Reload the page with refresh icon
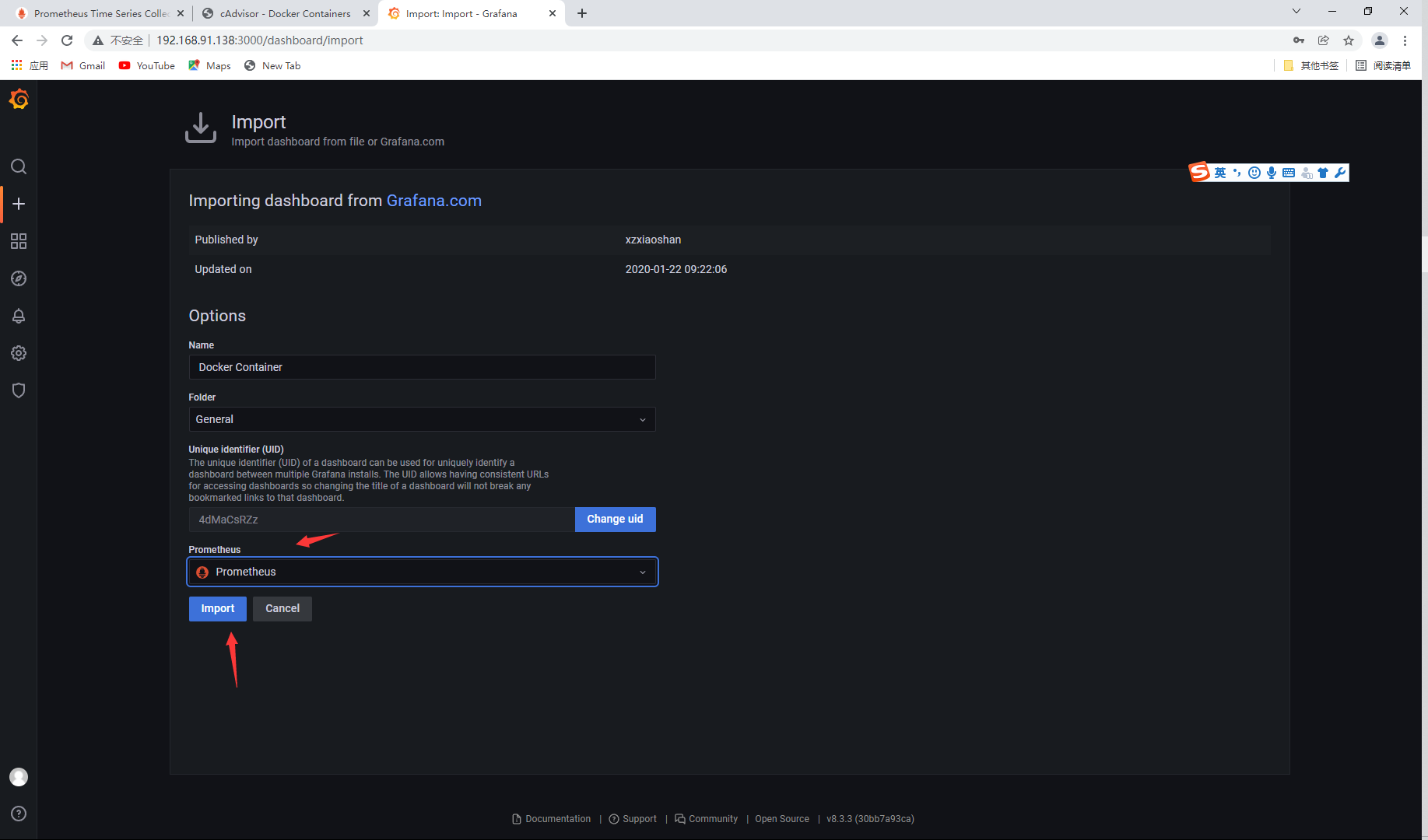The image size is (1428, 840). coord(67,40)
